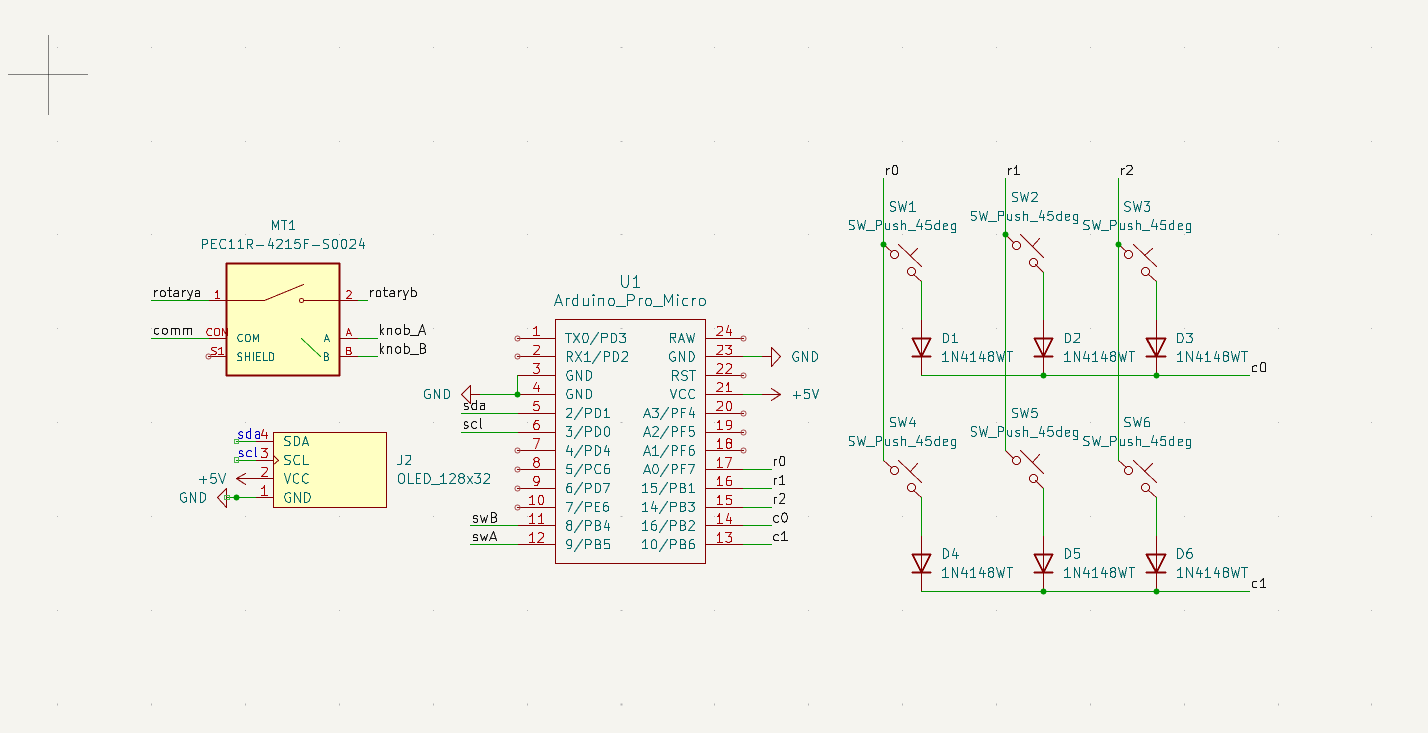Select the D1 diode symbol
1428x733 pixels.
pyautogui.click(x=921, y=348)
